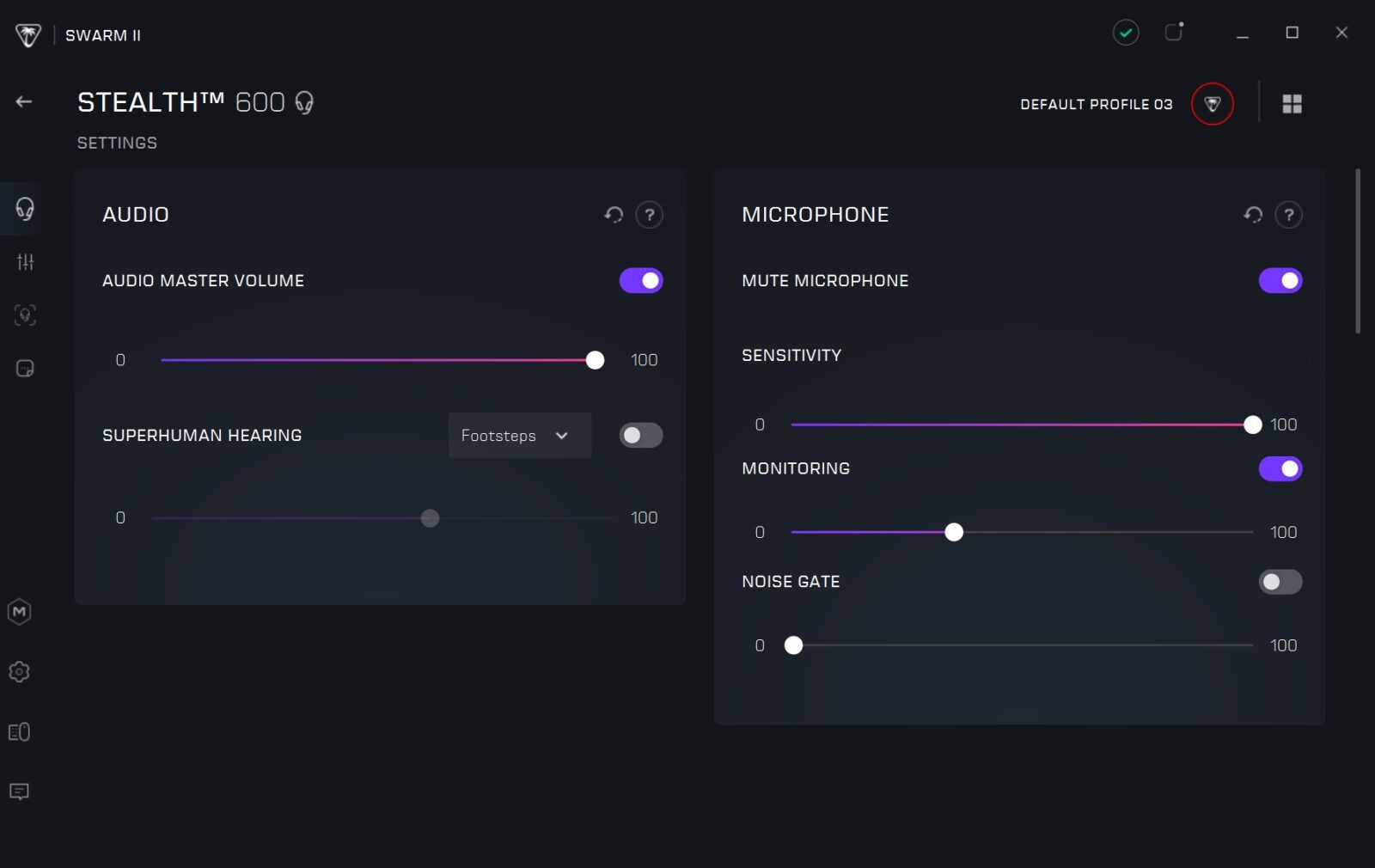The image size is (1375, 868).
Task: Disable Audio Master Volume toggle
Action: [x=641, y=281]
